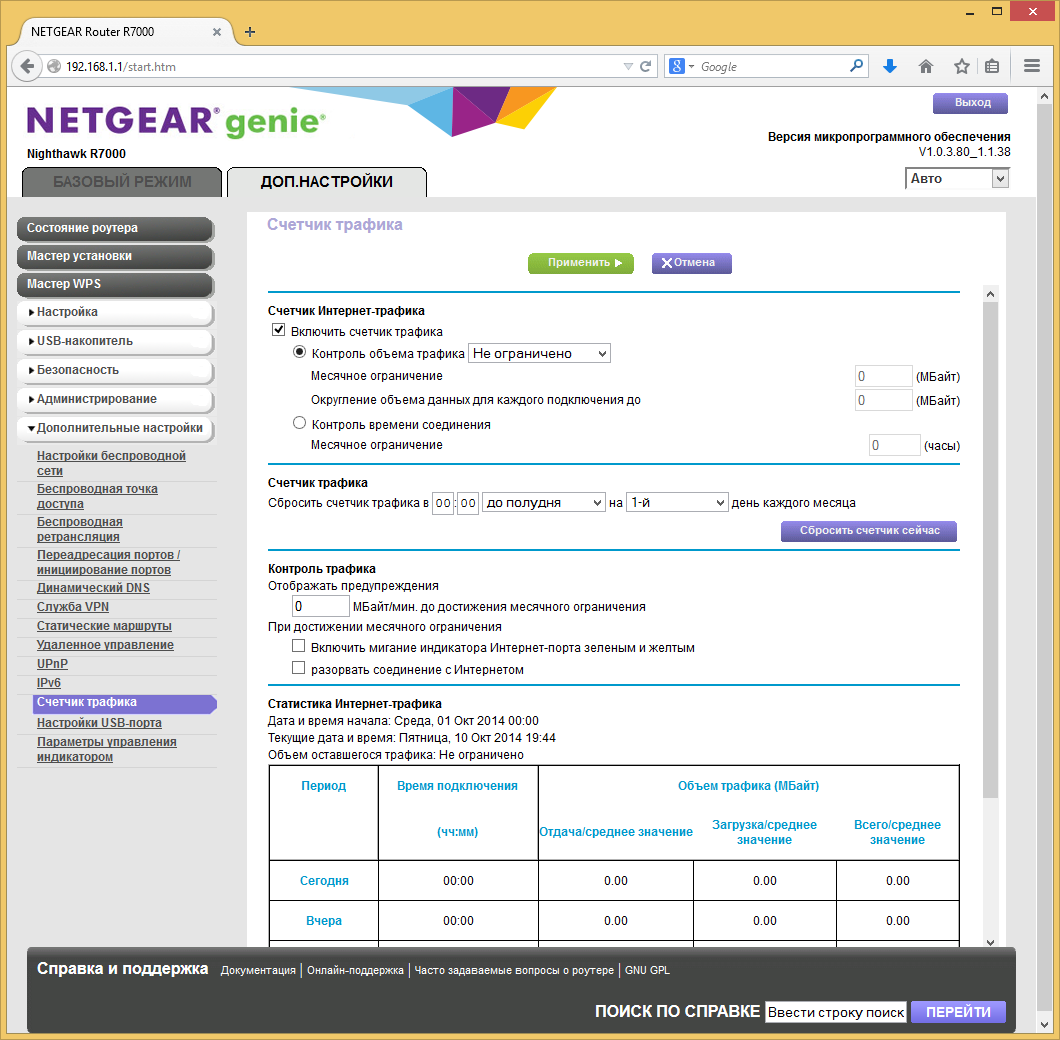The image size is (1060, 1040).
Task: Expand the 'USB-накопитель' sidebar section
Action: click(x=116, y=341)
